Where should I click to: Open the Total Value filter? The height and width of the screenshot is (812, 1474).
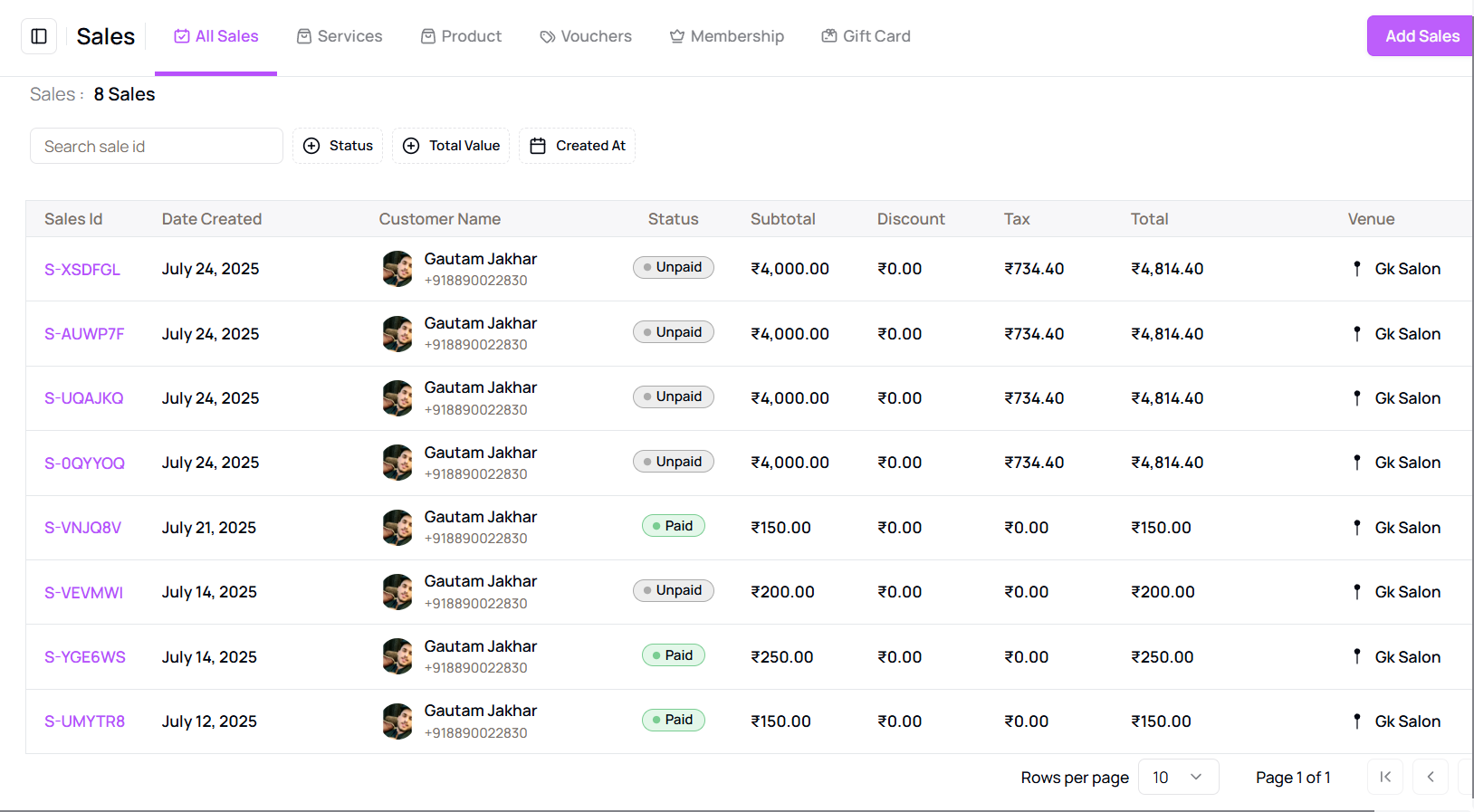point(451,146)
